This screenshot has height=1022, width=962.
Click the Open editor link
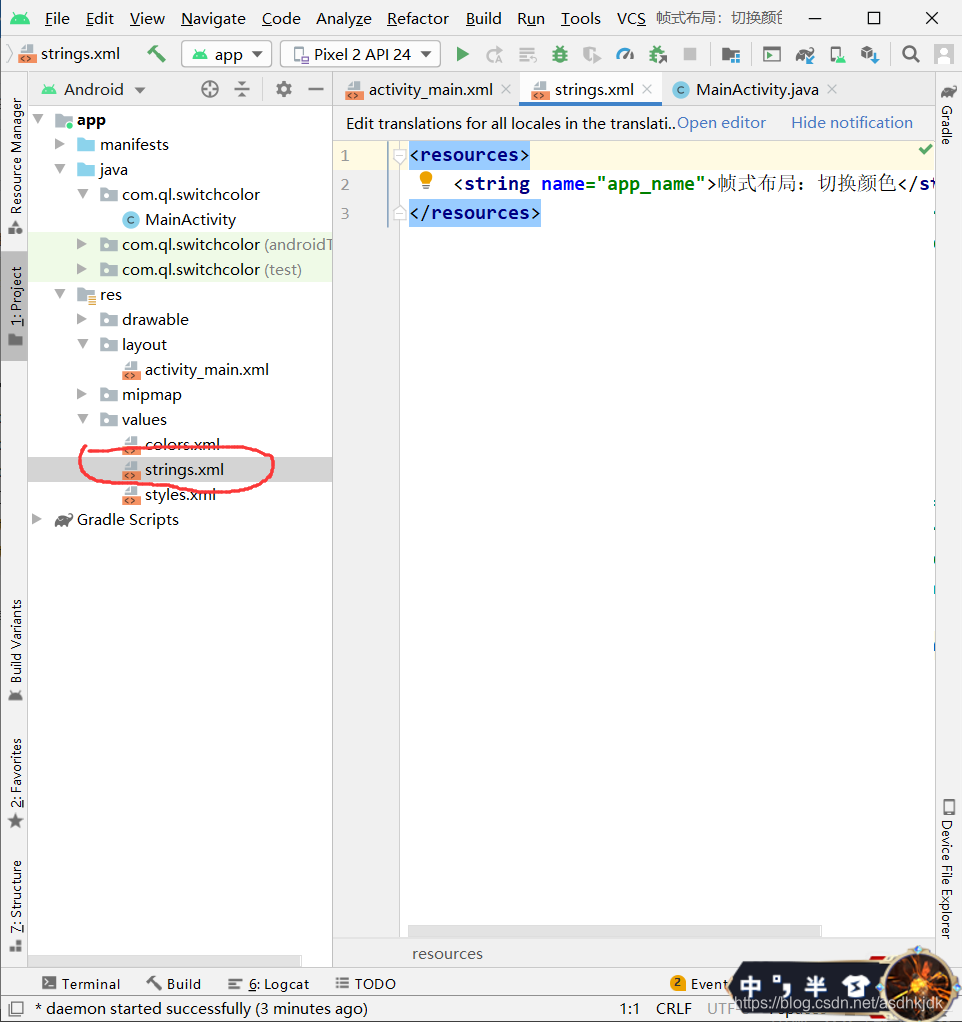tap(721, 123)
